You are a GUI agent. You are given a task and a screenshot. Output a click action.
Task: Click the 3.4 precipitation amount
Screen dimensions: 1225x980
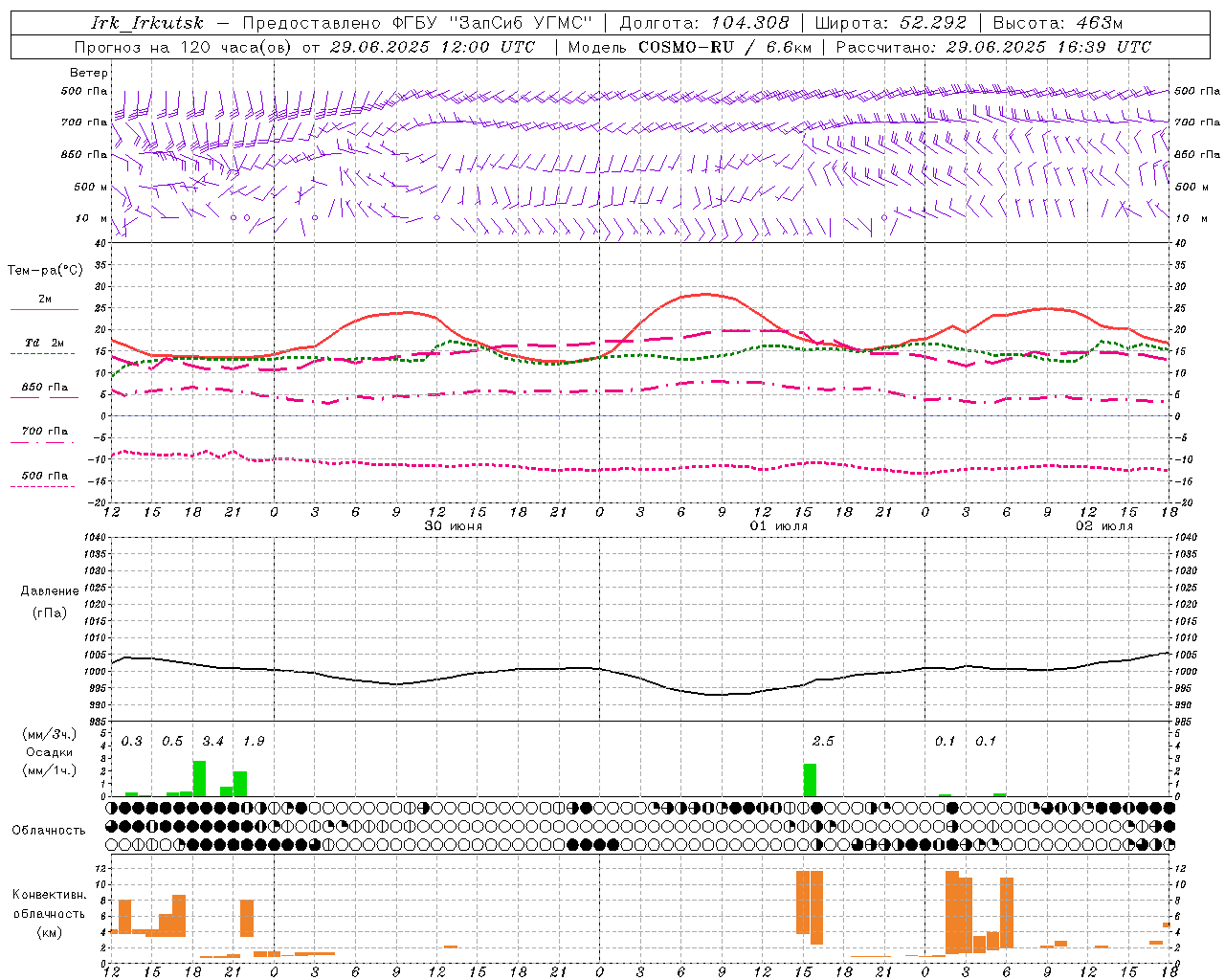click(212, 742)
